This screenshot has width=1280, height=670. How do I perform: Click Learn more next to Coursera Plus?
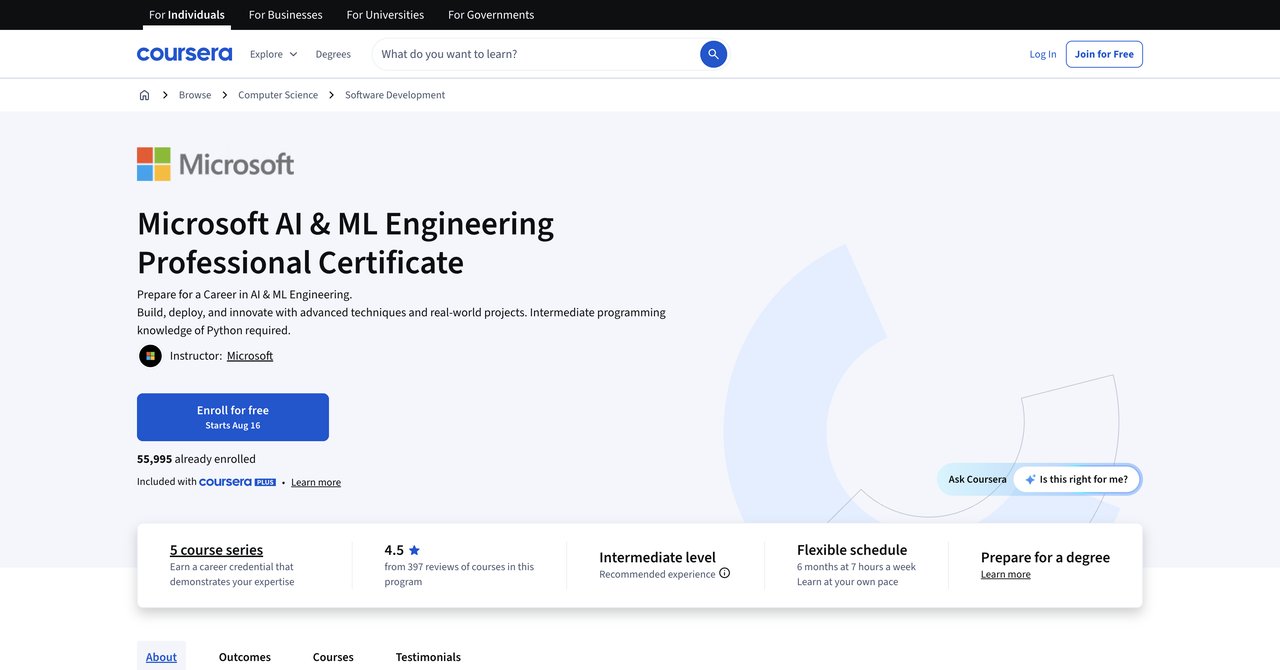pos(316,482)
